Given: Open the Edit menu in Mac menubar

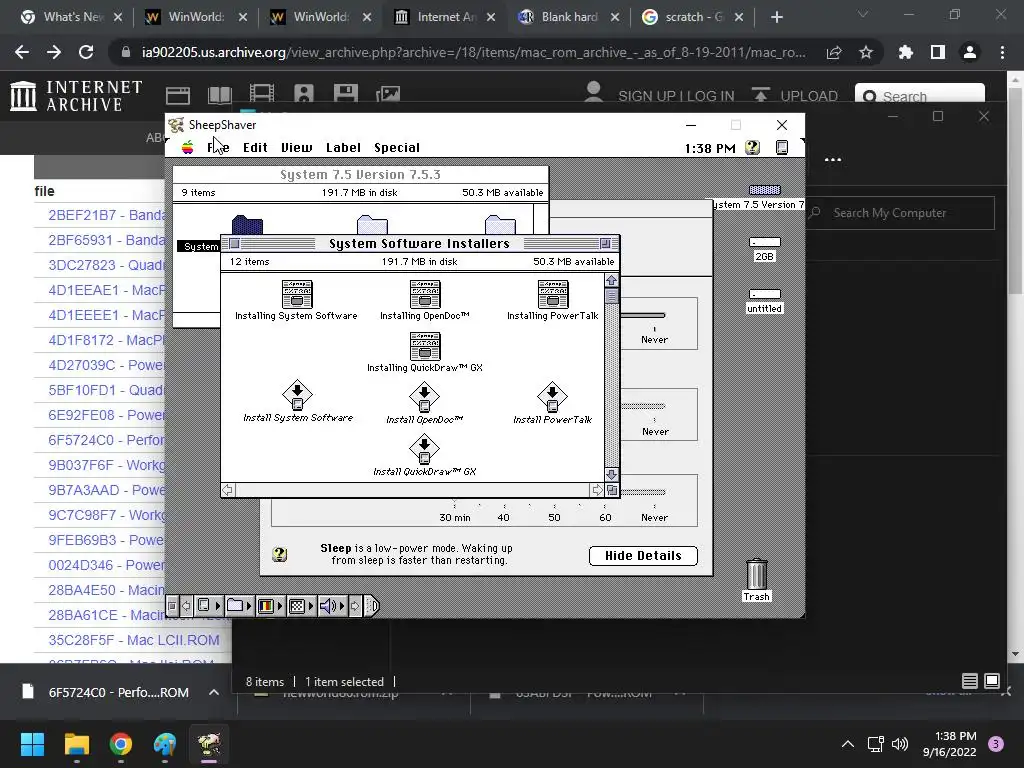Looking at the screenshot, I should tap(255, 148).
